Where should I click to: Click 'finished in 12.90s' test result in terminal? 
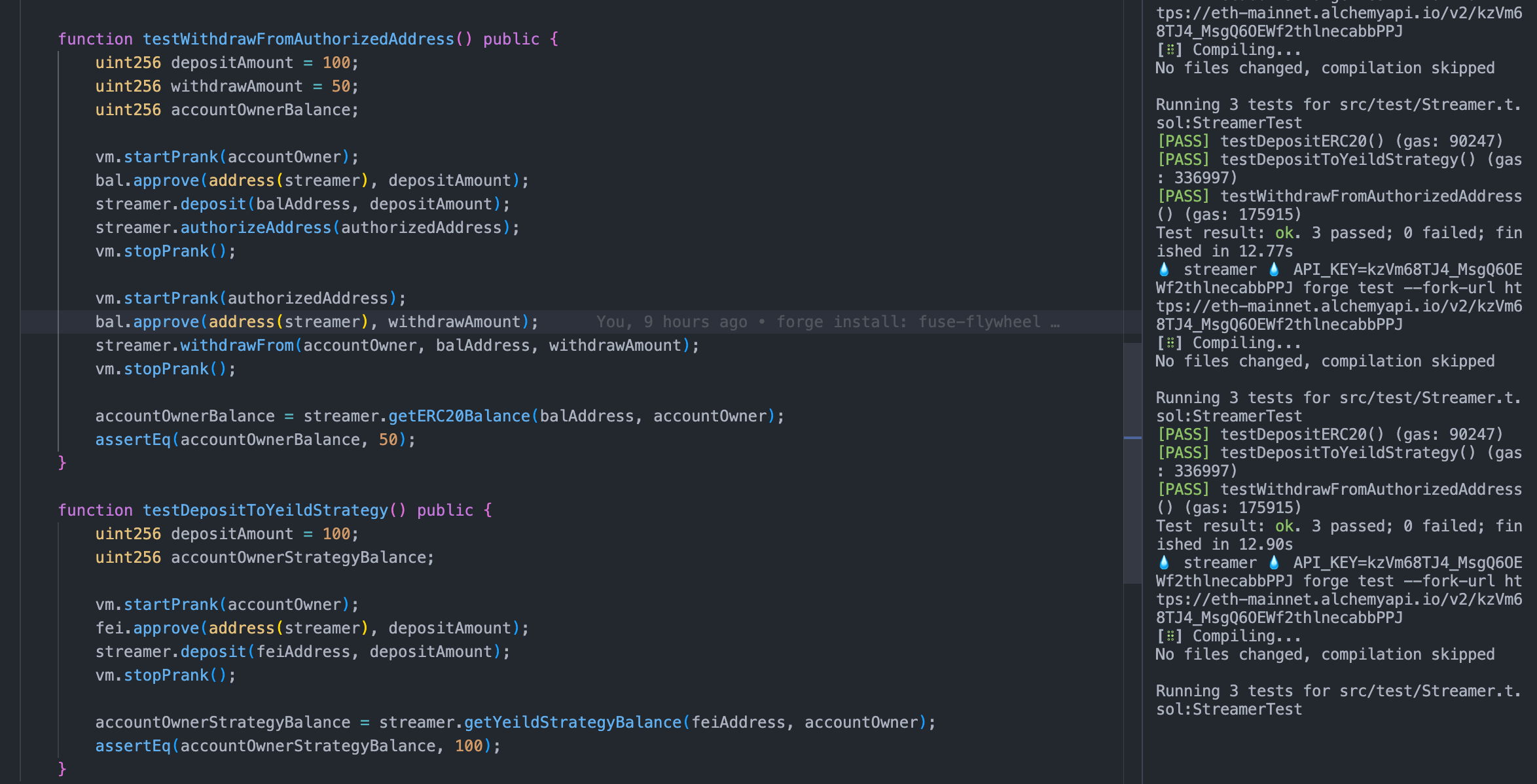tap(1339, 535)
